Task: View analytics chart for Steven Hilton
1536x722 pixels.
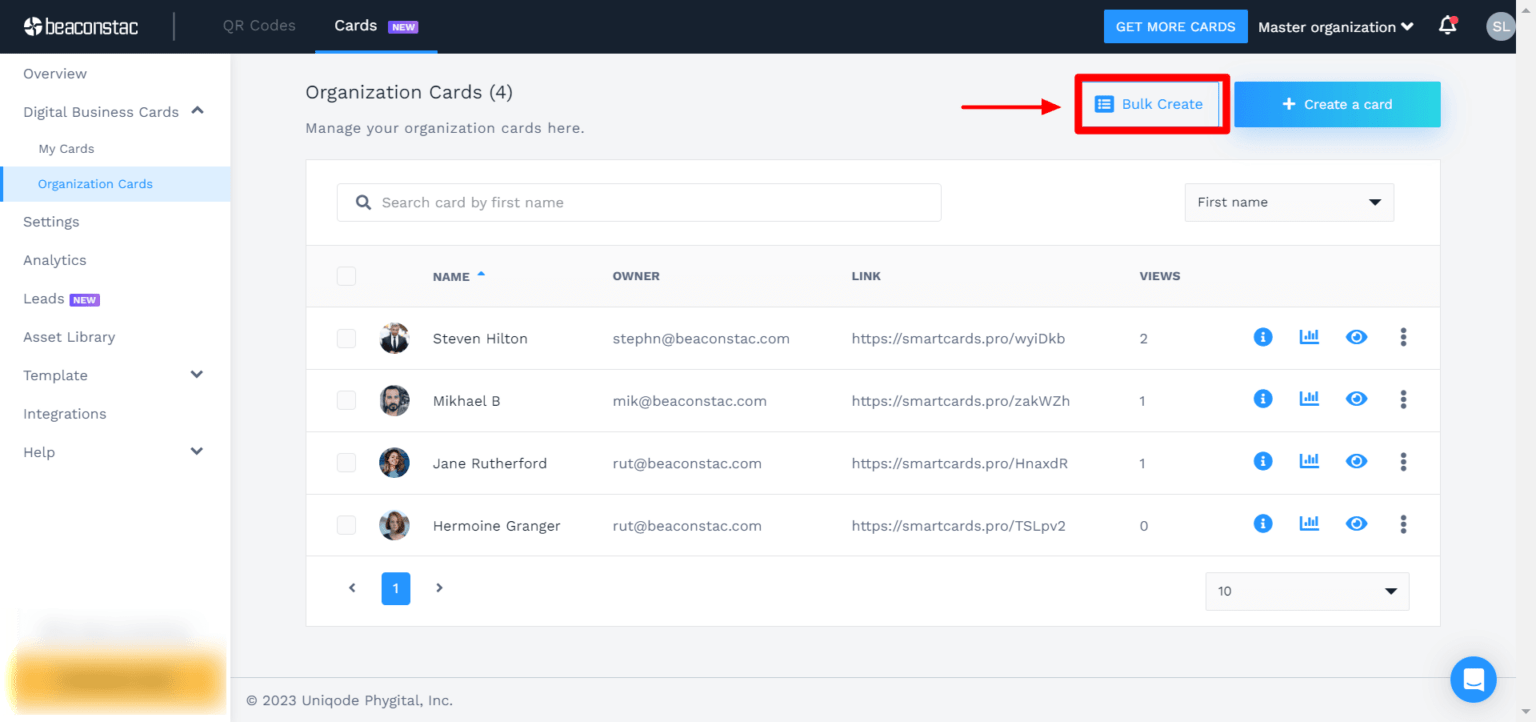Action: (x=1309, y=337)
